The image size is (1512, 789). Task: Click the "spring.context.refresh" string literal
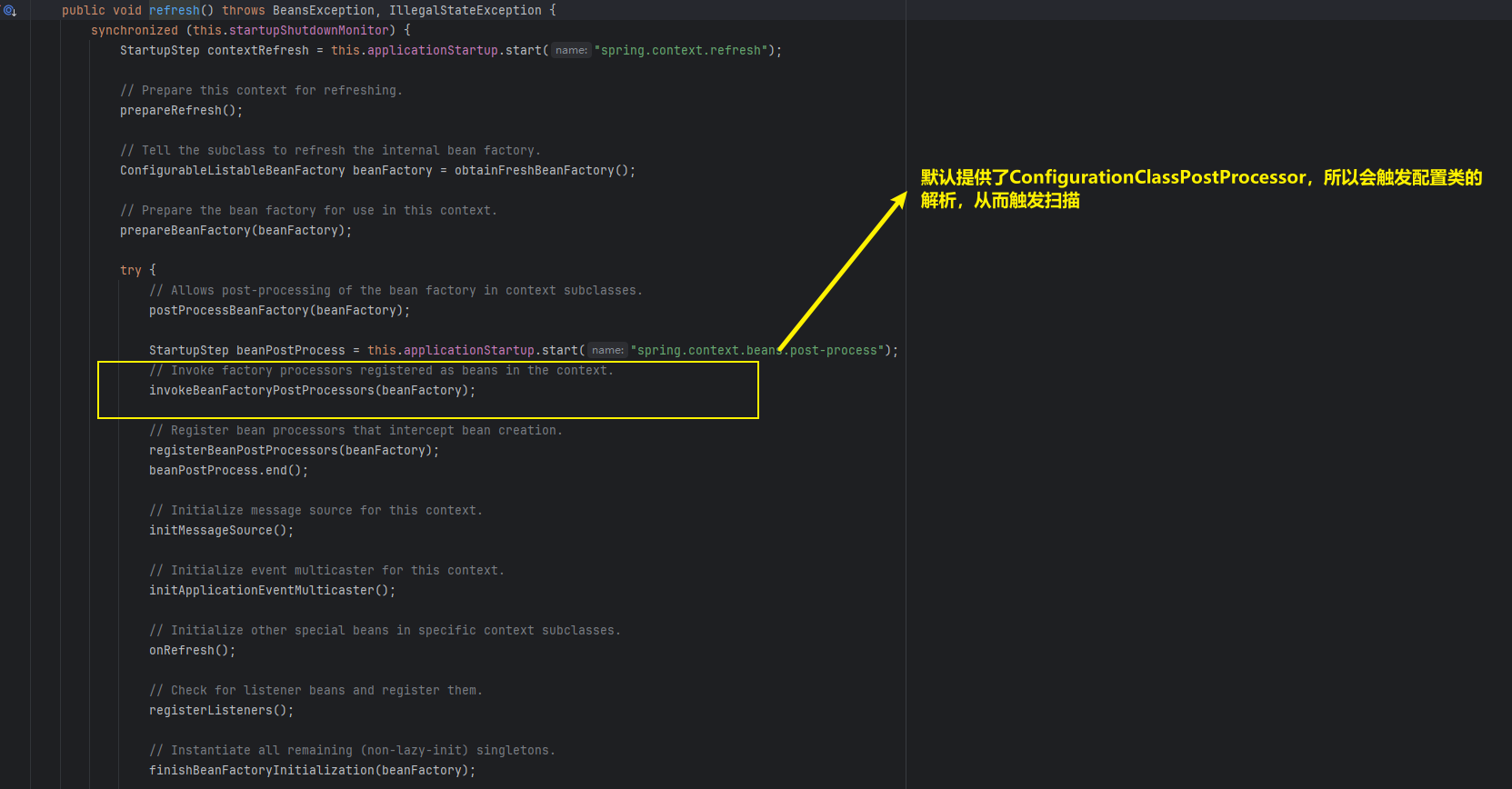click(681, 51)
